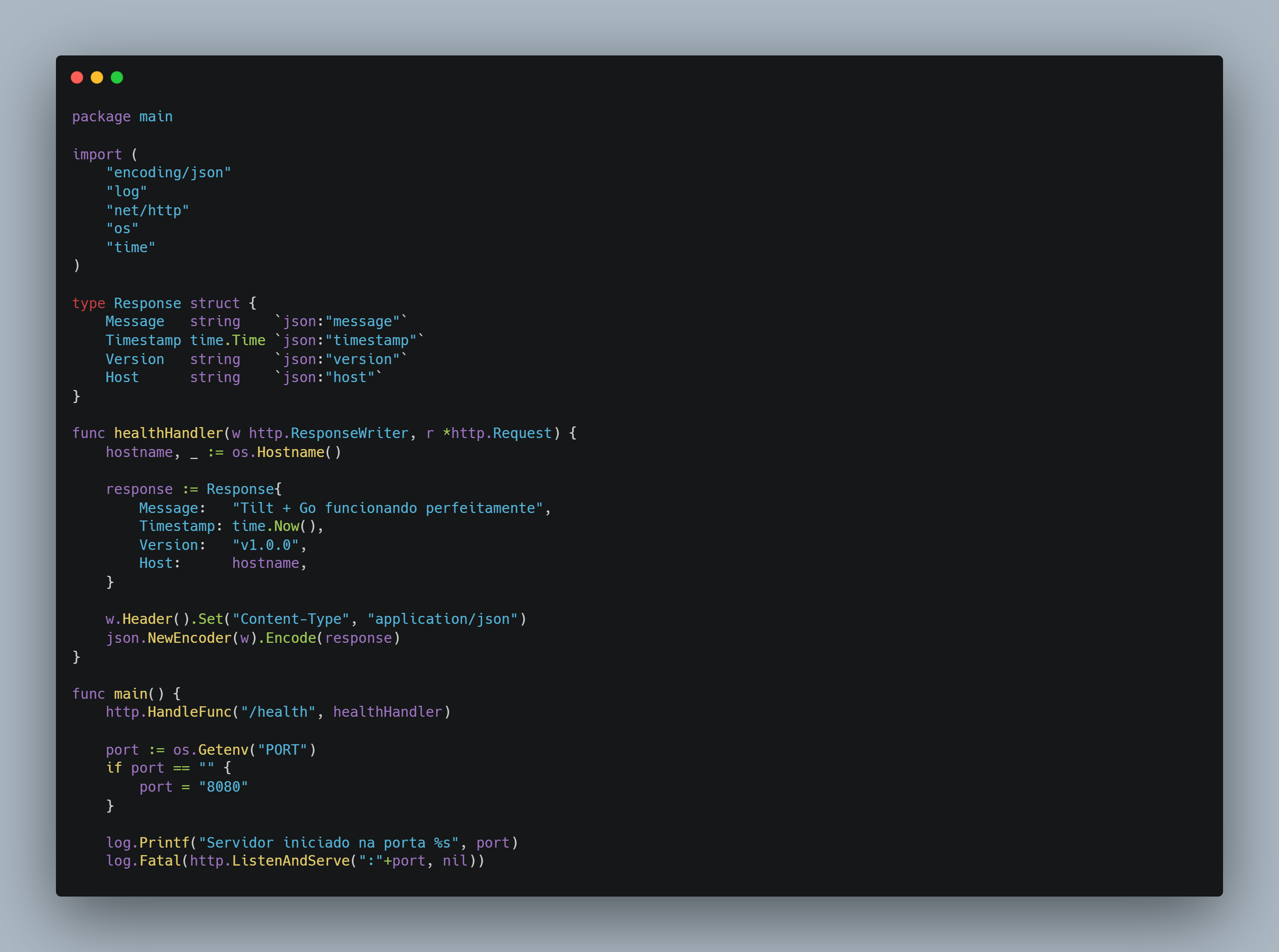This screenshot has width=1279, height=952.
Task: Click the time.Now() call
Action: (x=273, y=526)
